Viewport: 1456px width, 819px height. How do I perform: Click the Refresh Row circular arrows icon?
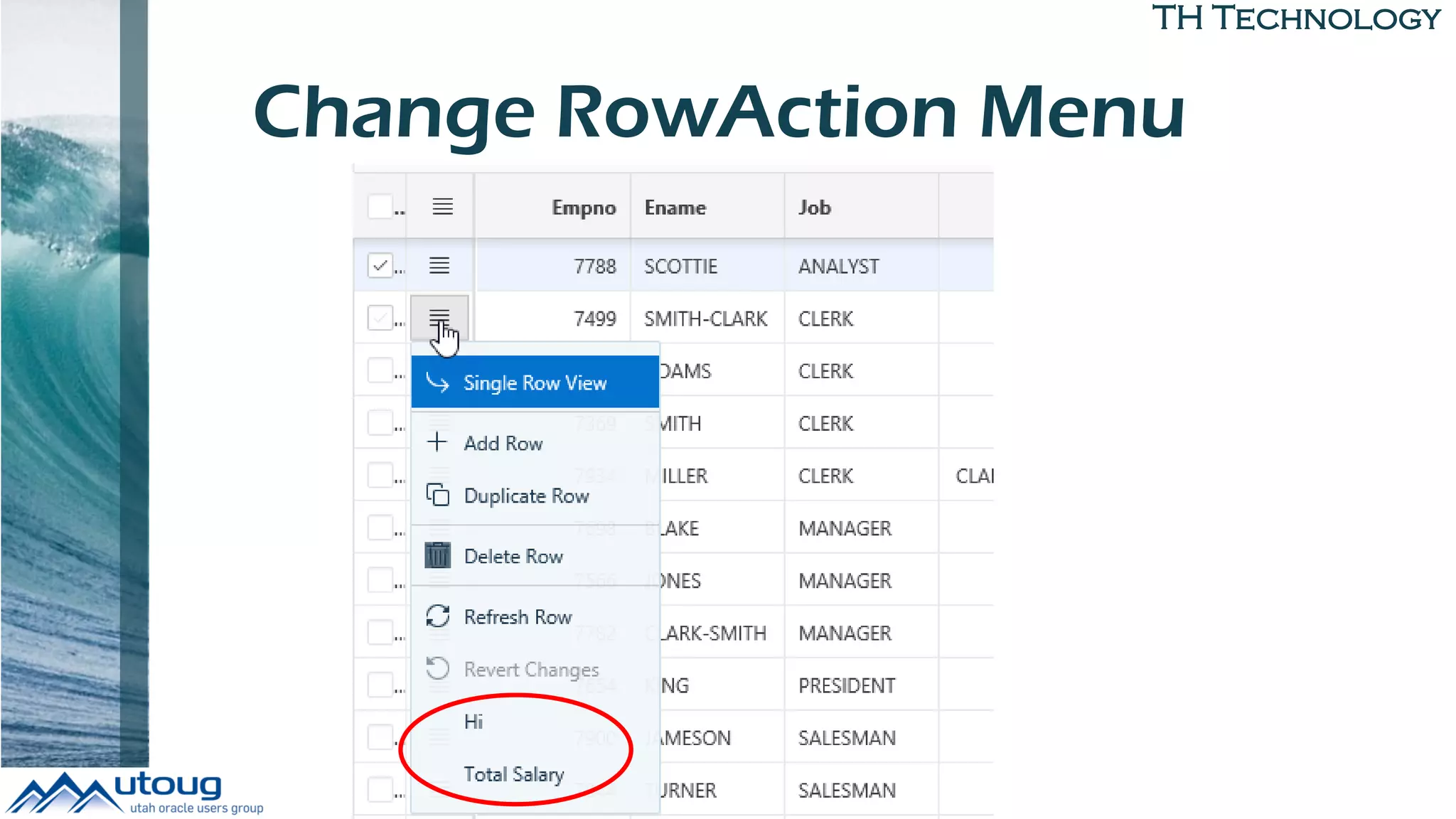pos(437,616)
